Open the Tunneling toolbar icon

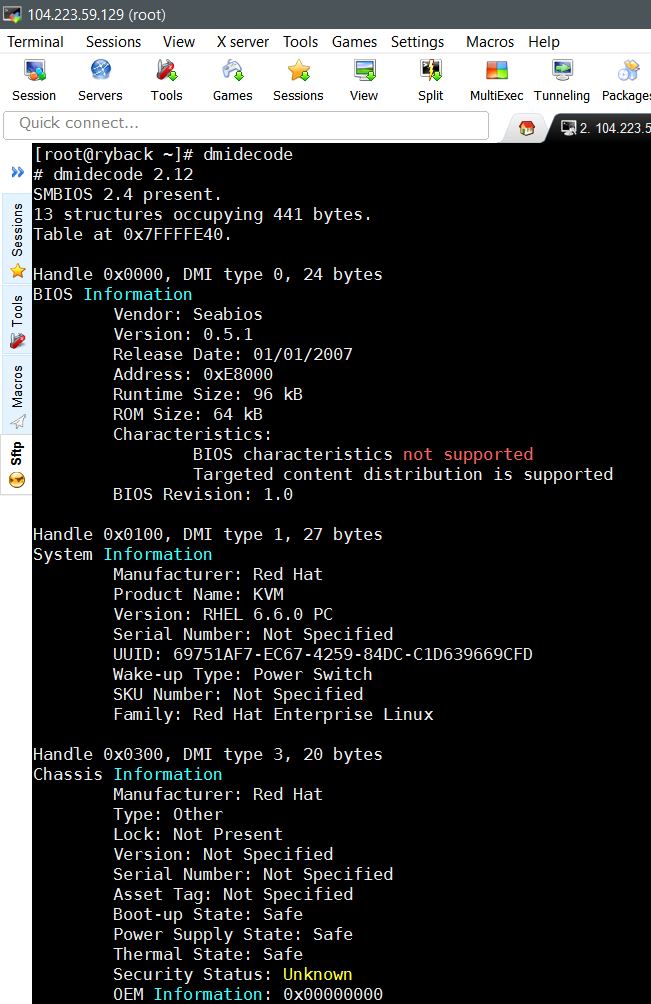click(562, 81)
